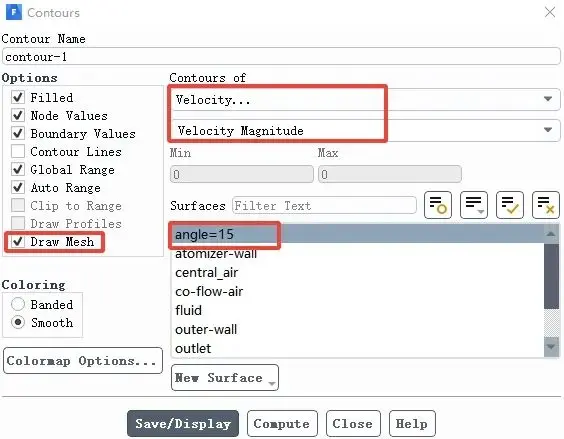
Task: Click the toggle tree view surfaces icon
Action: (x=438, y=205)
